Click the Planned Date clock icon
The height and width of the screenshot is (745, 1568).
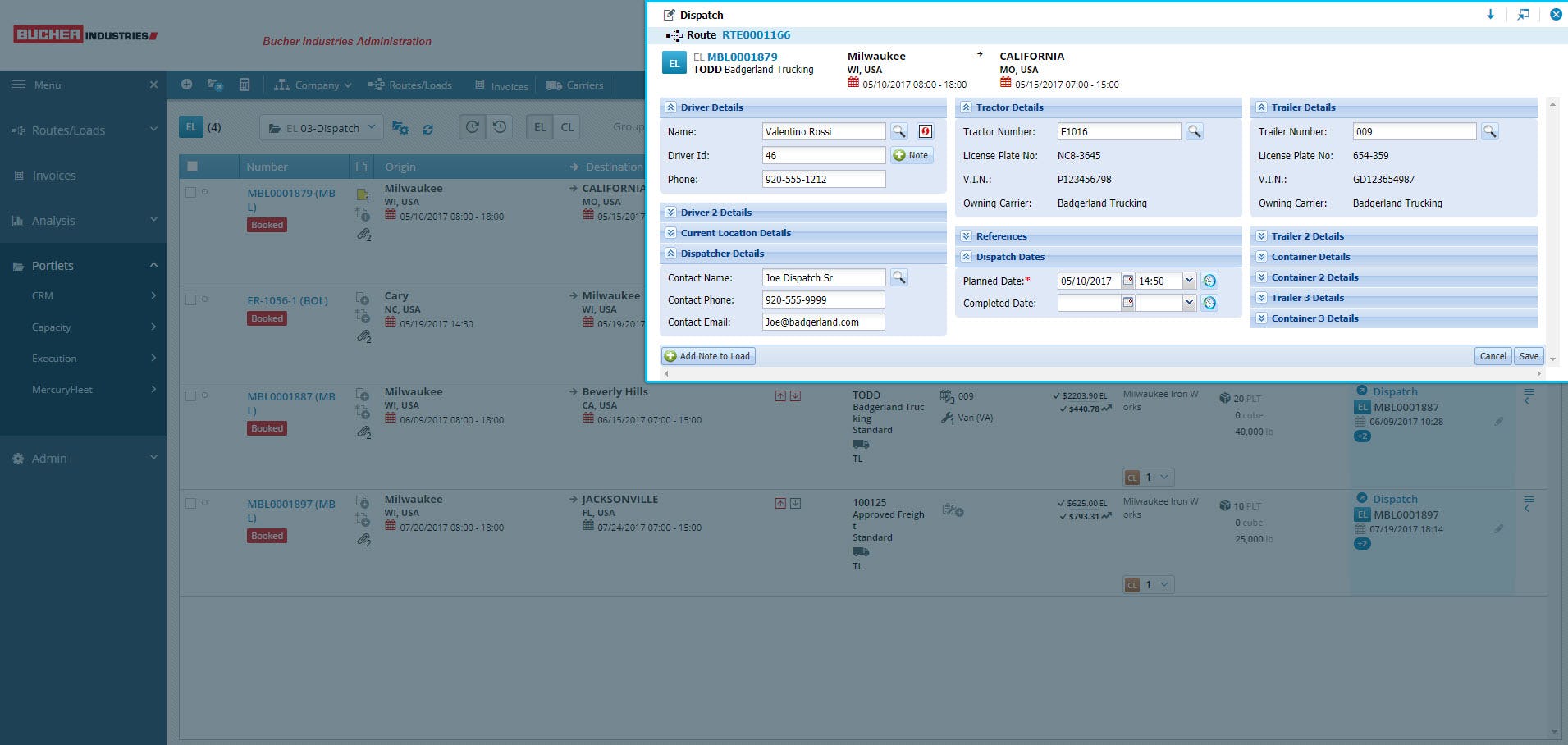pyautogui.click(x=1209, y=281)
